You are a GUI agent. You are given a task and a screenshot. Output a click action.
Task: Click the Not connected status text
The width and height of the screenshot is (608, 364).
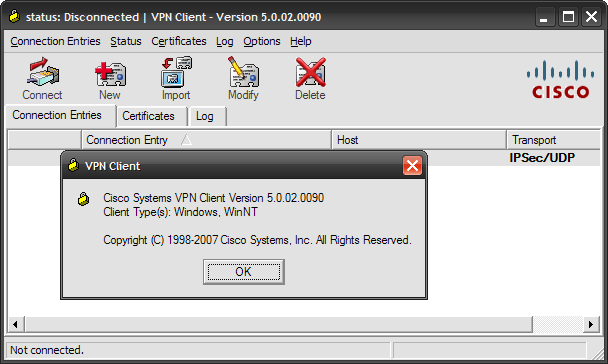point(47,350)
